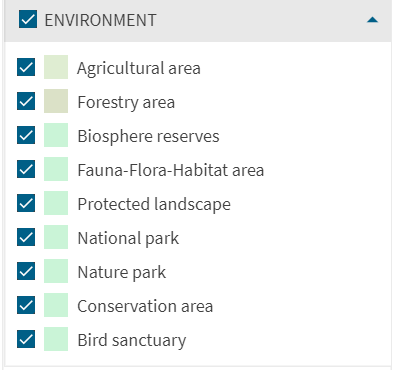Image resolution: width=395 pixels, height=370 pixels.
Task: Click the Bird sanctuary color swatch
Action: click(x=56, y=339)
